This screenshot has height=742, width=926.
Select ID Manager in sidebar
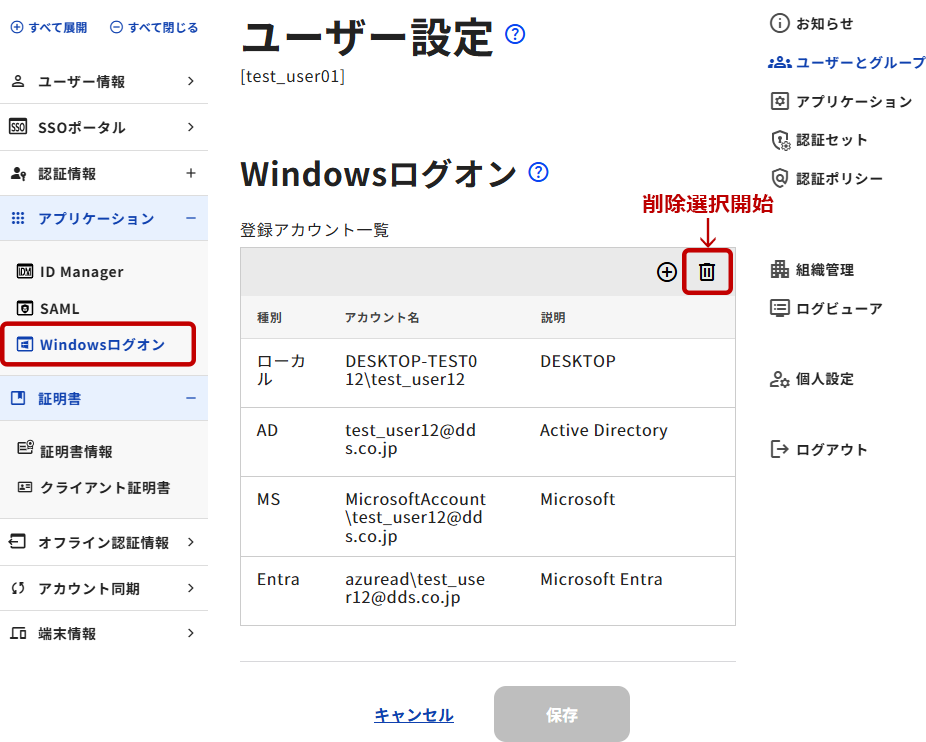[x=81, y=272]
